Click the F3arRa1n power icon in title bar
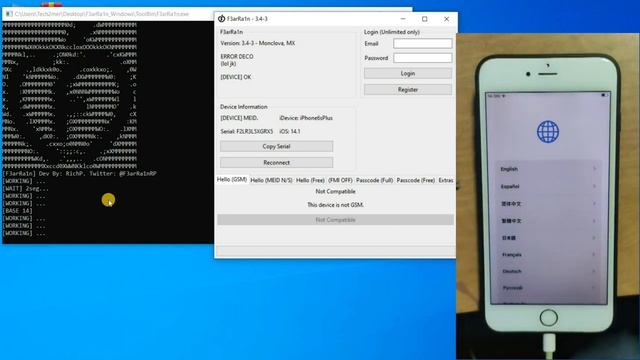Viewport: 640px width, 360px height. tap(221, 19)
